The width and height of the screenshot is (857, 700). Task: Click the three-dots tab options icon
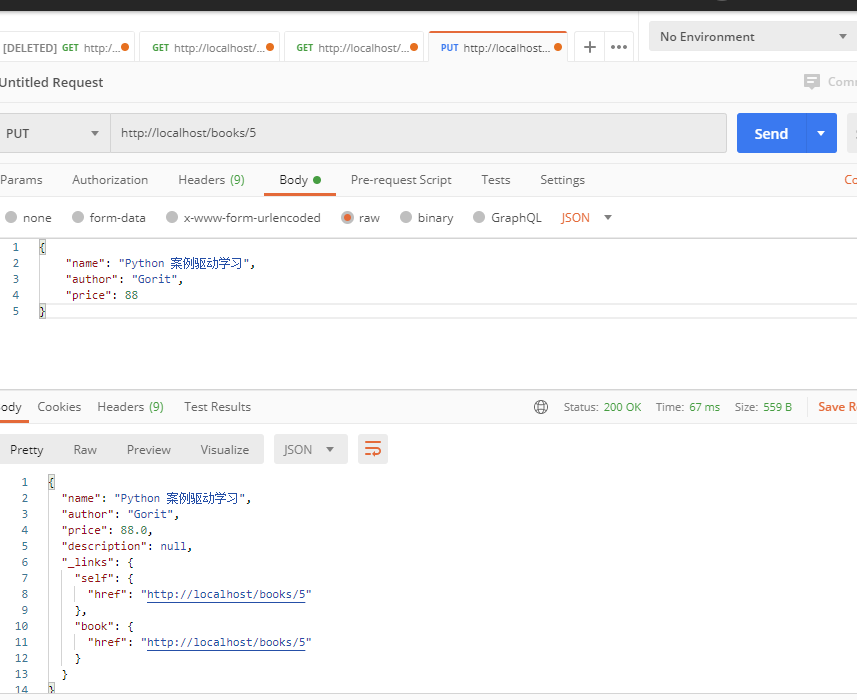(x=619, y=47)
